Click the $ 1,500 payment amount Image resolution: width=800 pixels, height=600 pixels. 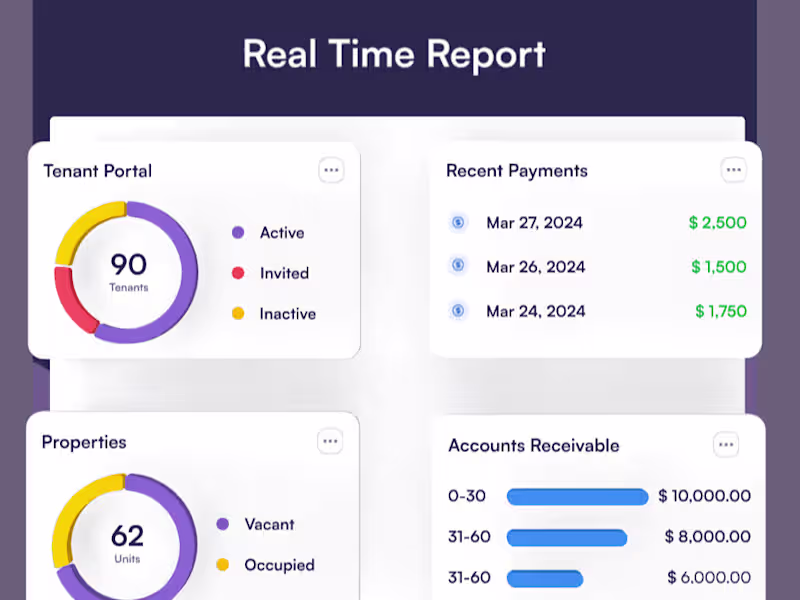tap(719, 266)
